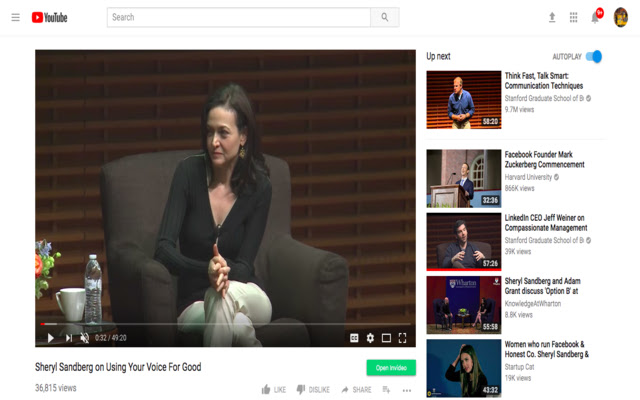This screenshot has width=640, height=400.
Task: Open Facebook Founder Mark Zuckerberg title
Action: (x=544, y=160)
